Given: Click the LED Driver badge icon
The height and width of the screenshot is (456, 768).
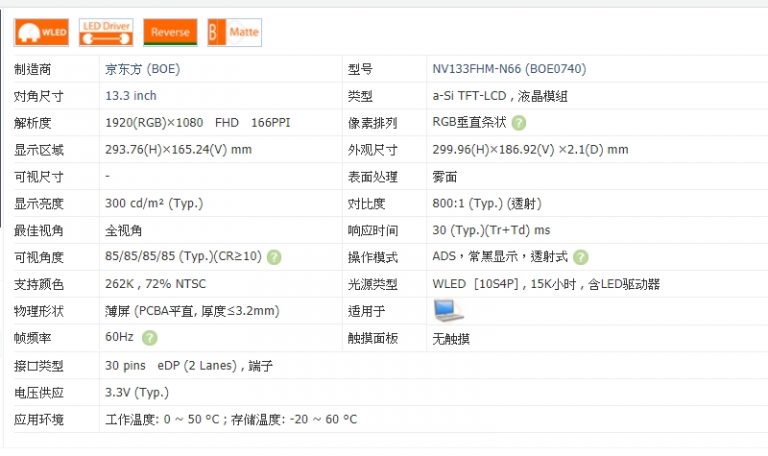Looking at the screenshot, I should tap(106, 32).
